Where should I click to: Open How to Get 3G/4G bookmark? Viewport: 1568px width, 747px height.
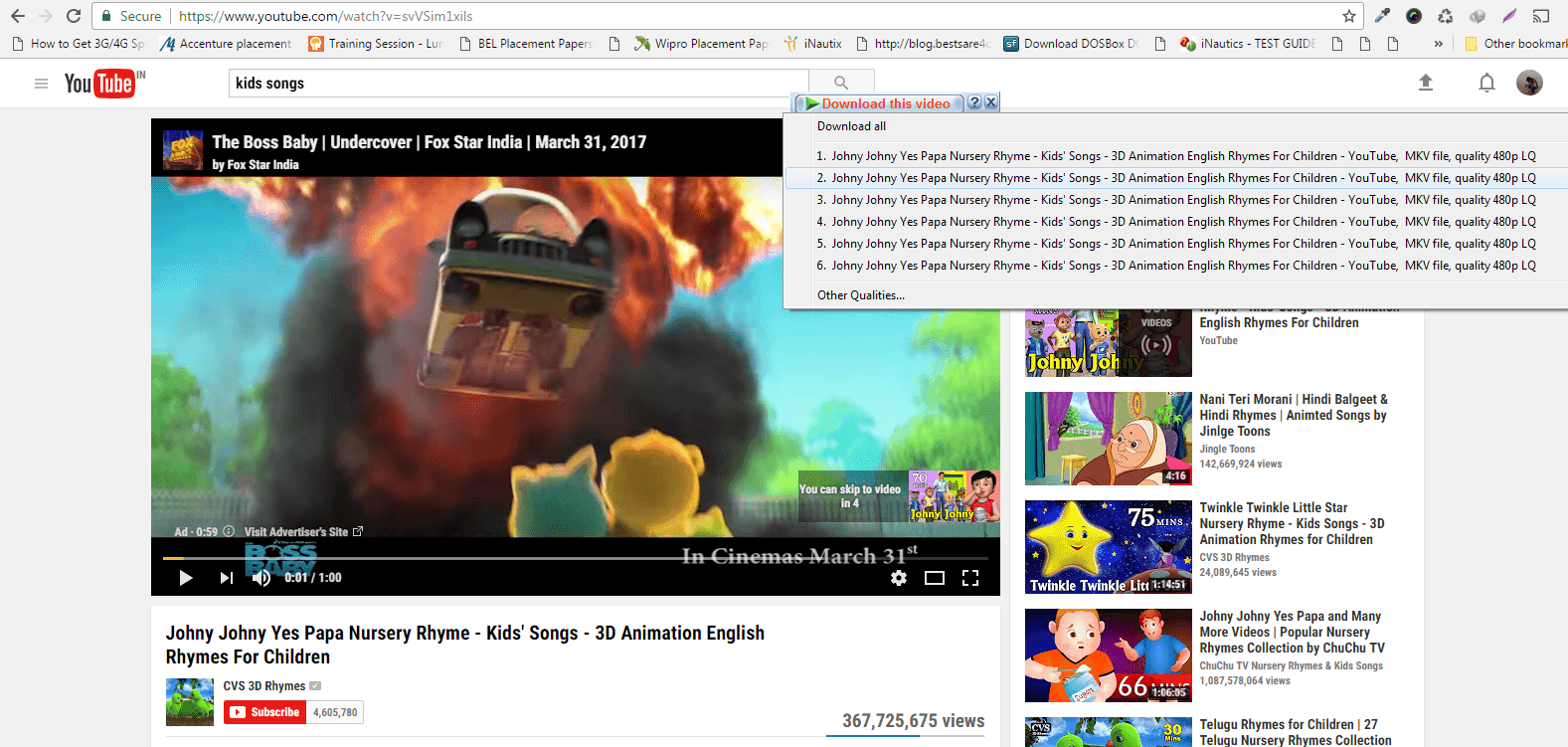[x=79, y=44]
